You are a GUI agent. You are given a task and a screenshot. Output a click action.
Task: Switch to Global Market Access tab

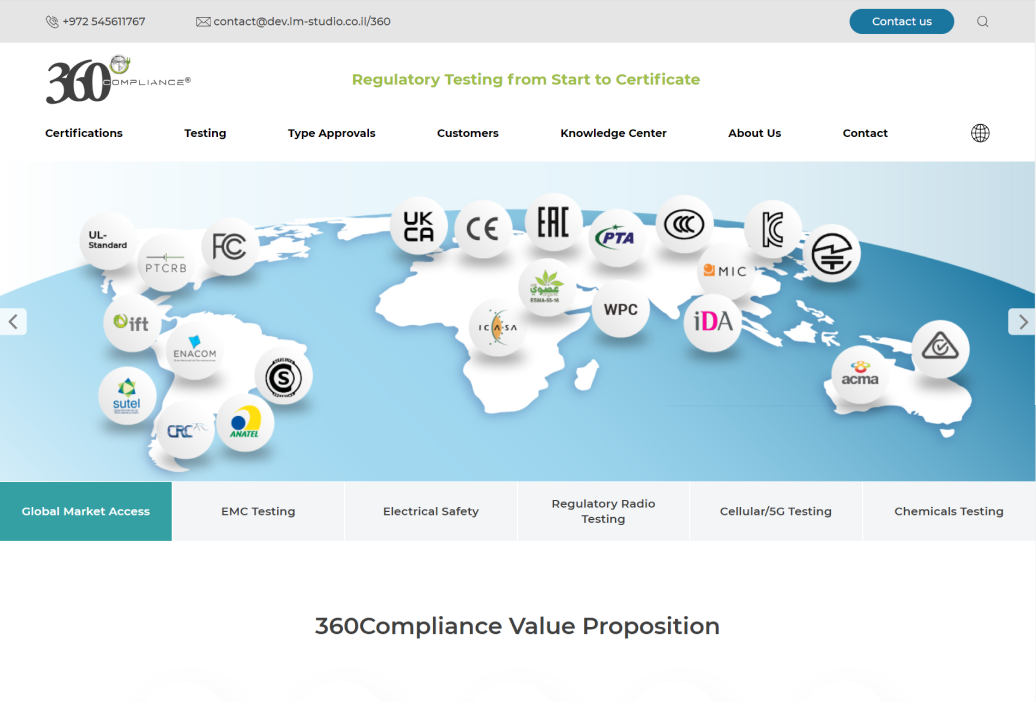point(86,511)
